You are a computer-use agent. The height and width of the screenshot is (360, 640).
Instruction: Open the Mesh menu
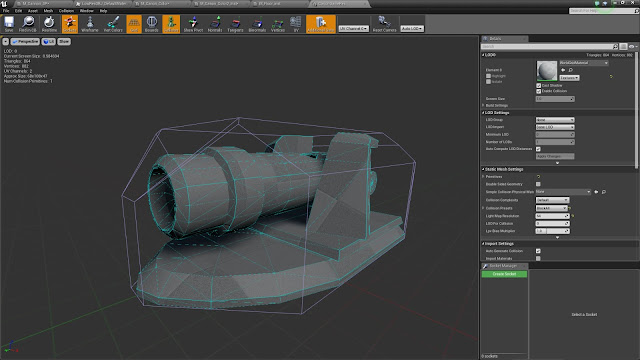coord(48,11)
